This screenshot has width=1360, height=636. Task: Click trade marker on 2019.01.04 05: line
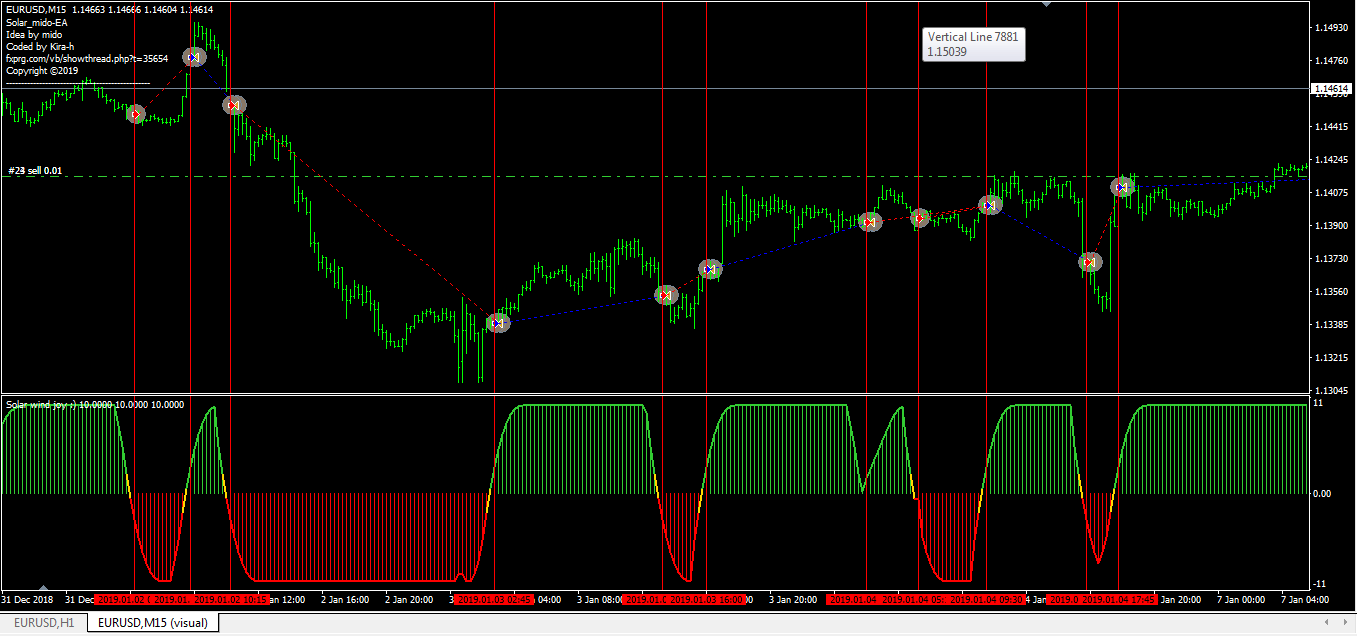click(920, 218)
